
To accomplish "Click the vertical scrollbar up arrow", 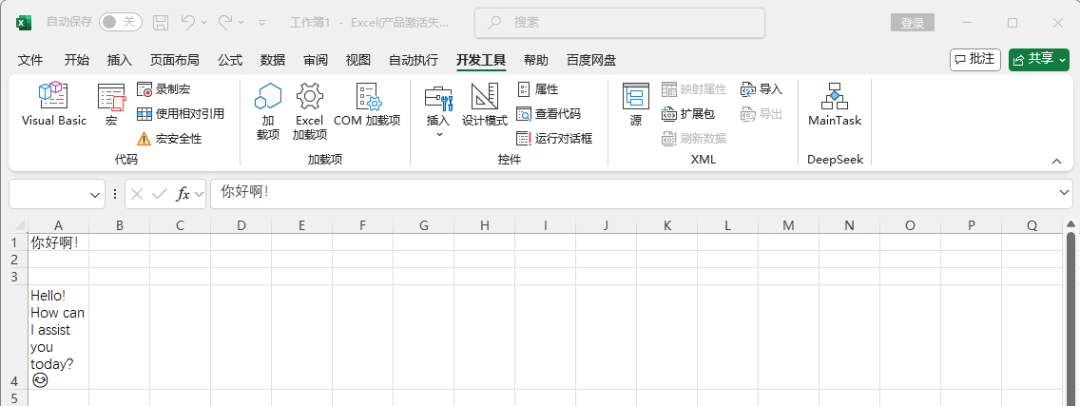I will point(1070,225).
